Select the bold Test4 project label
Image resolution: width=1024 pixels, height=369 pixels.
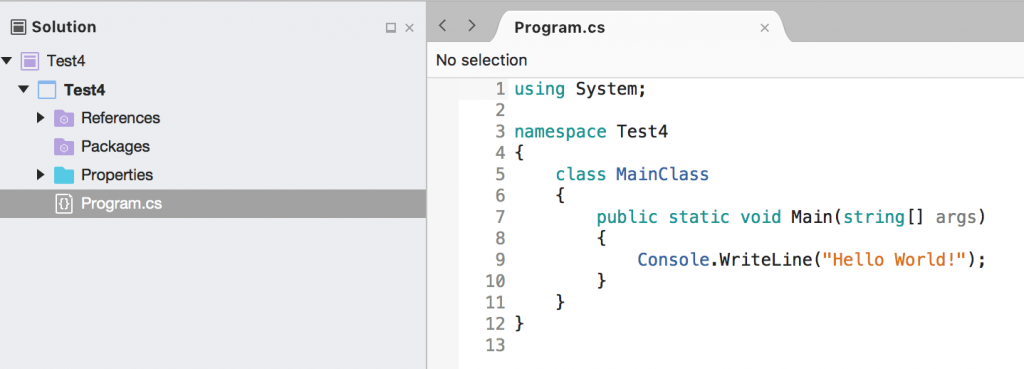85,90
